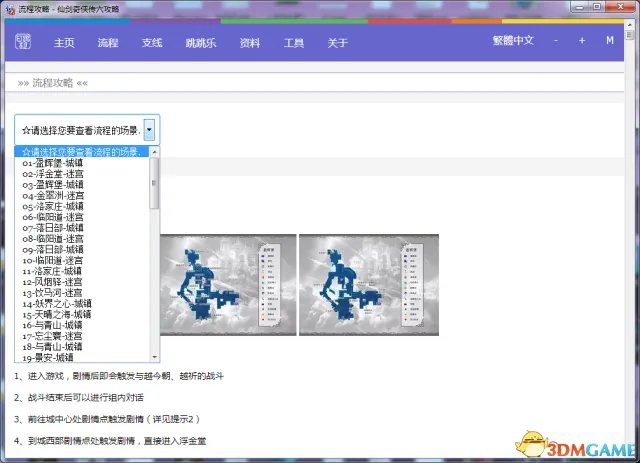Select 10-临阳道-迷宫 from list
The width and height of the screenshot is (640, 463).
(82, 260)
